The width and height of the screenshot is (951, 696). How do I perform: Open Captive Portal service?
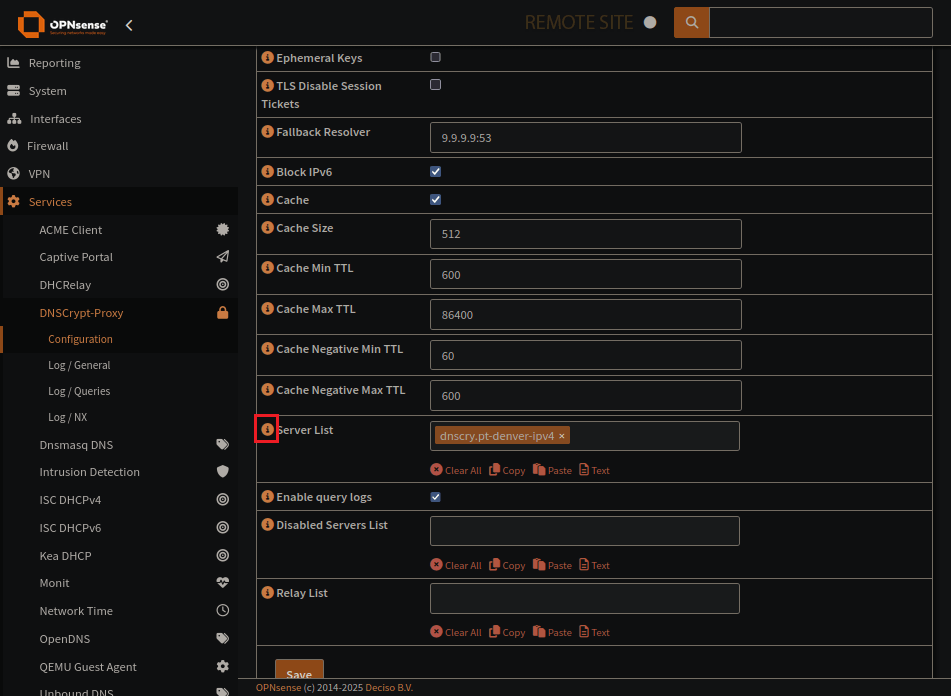click(x=76, y=257)
